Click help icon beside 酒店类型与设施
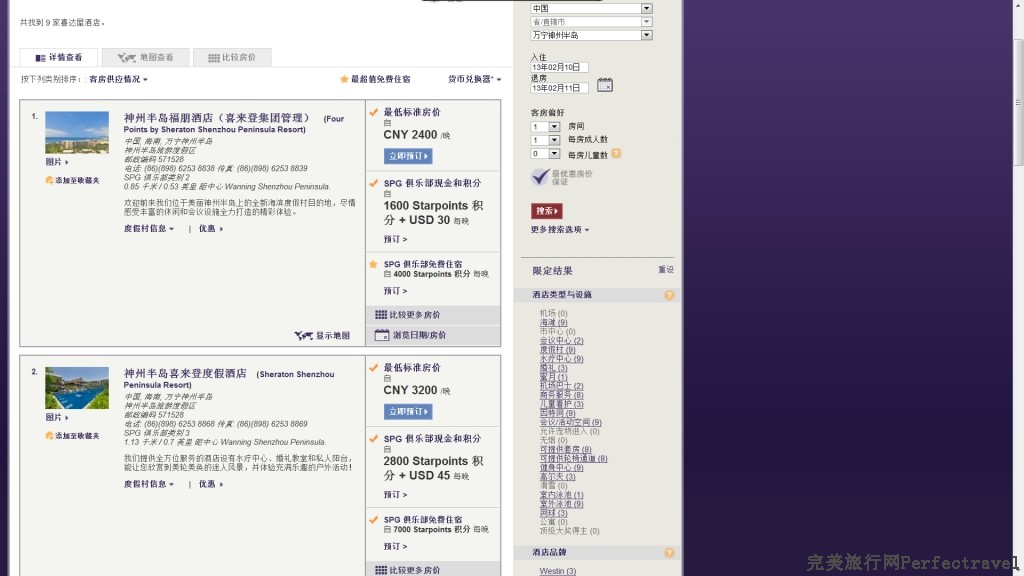Screen dimensions: 1024x576 669,295
